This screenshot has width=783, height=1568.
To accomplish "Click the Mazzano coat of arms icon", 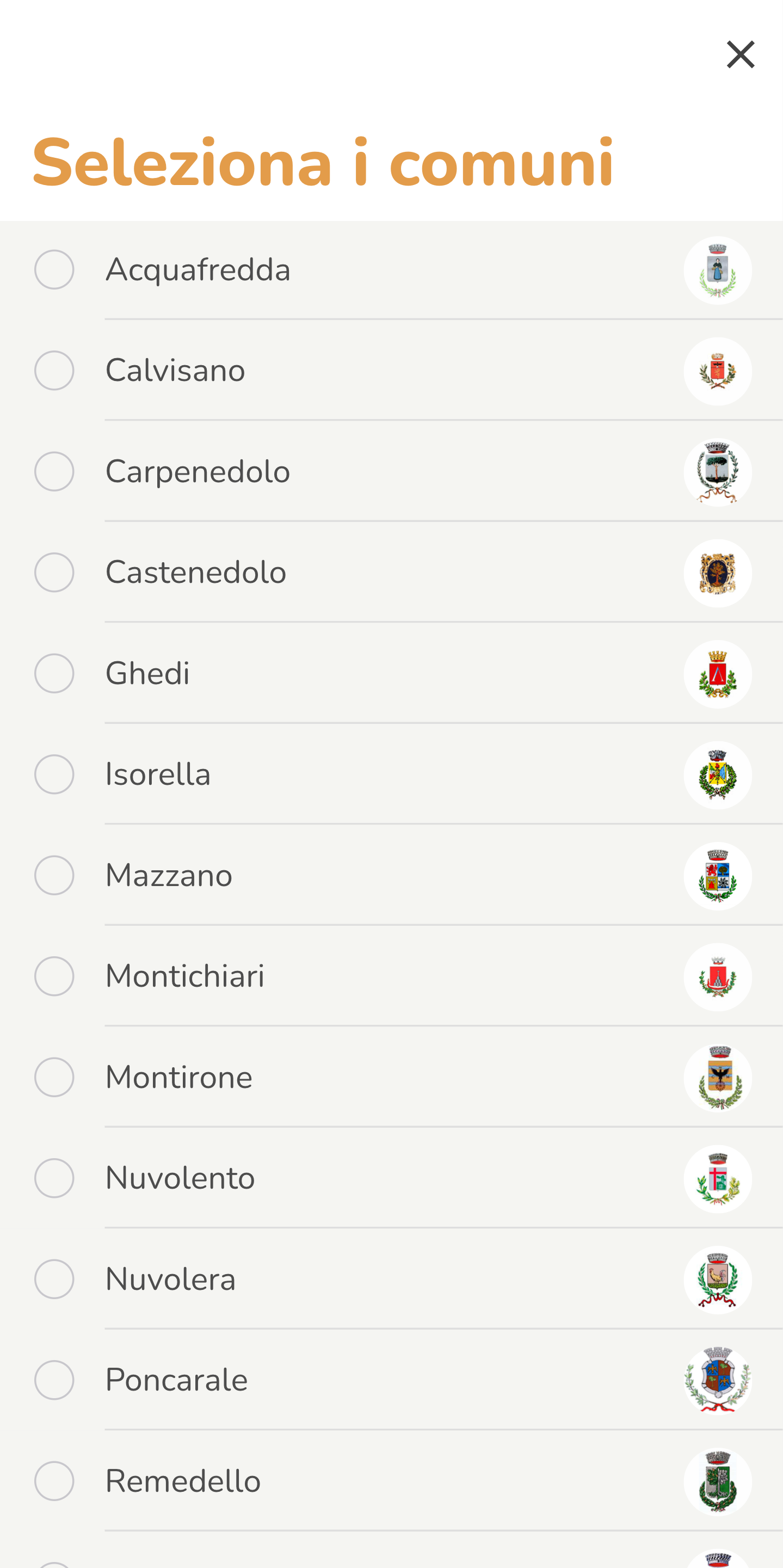I will point(717,876).
